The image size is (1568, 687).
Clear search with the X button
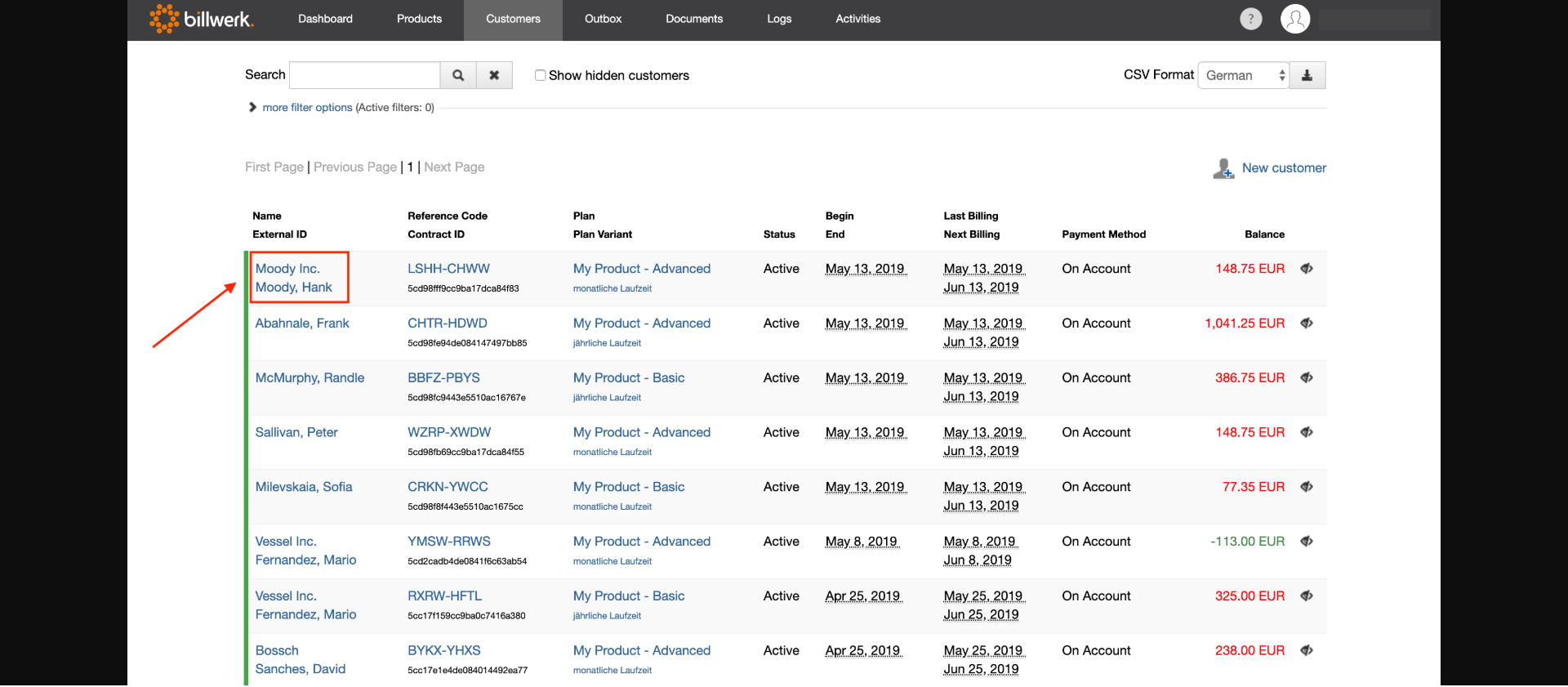click(x=494, y=75)
